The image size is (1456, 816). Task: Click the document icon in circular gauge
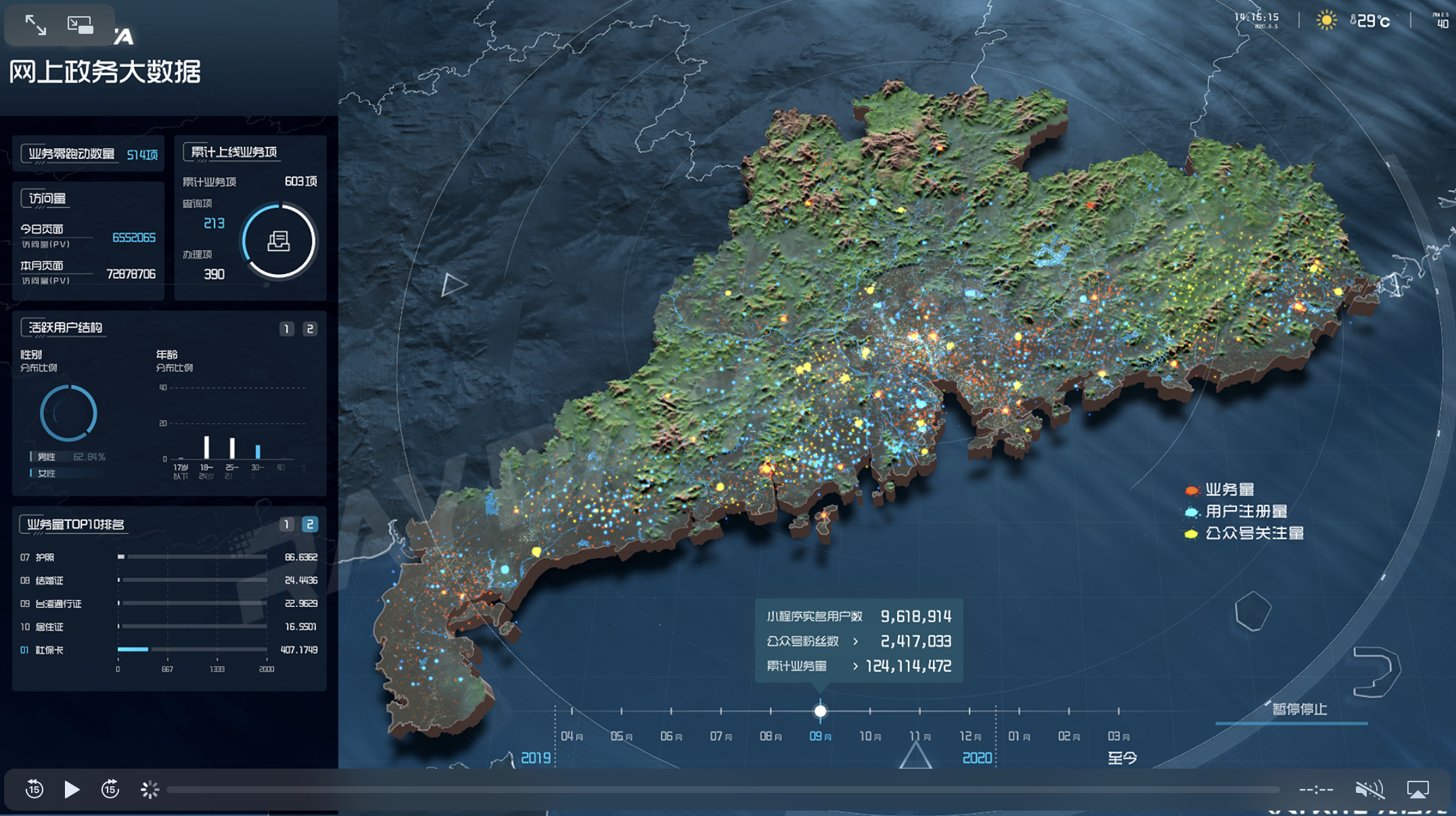pyautogui.click(x=278, y=241)
